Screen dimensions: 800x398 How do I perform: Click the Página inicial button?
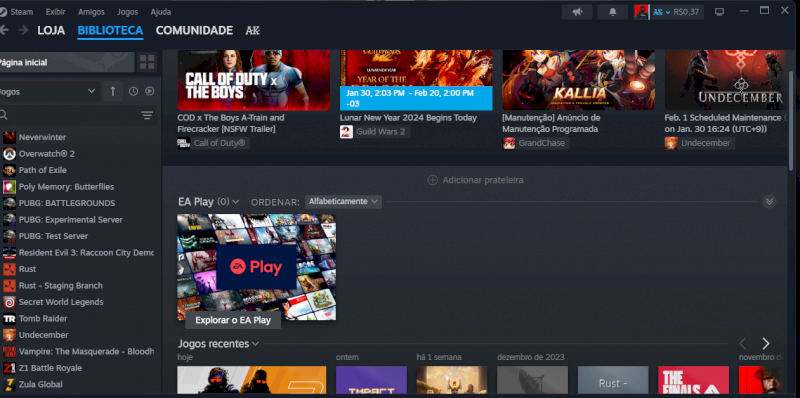point(66,62)
